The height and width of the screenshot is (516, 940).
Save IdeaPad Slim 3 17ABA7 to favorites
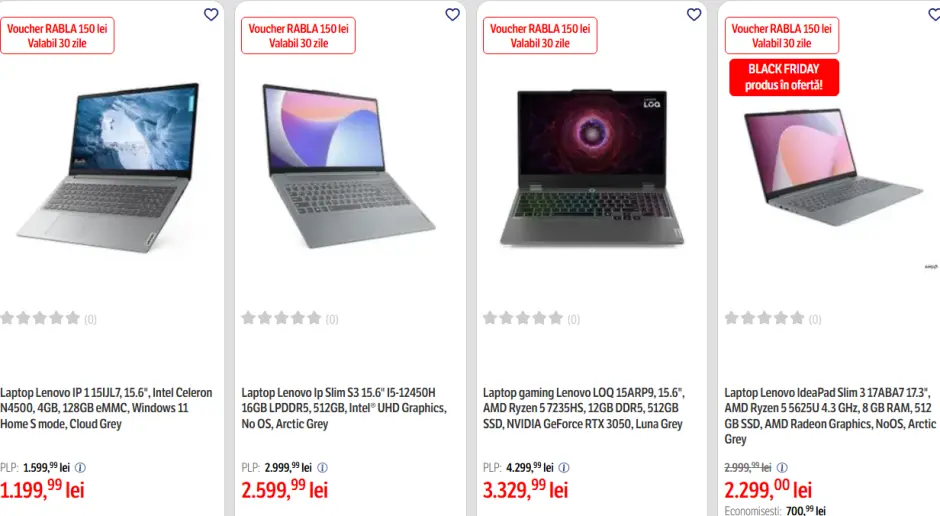(934, 14)
